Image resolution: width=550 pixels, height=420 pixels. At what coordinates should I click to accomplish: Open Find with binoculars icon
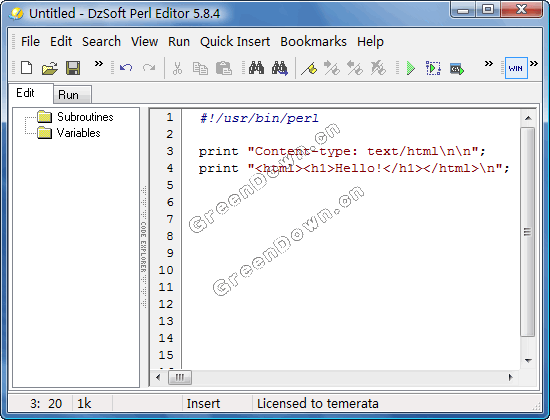256,68
